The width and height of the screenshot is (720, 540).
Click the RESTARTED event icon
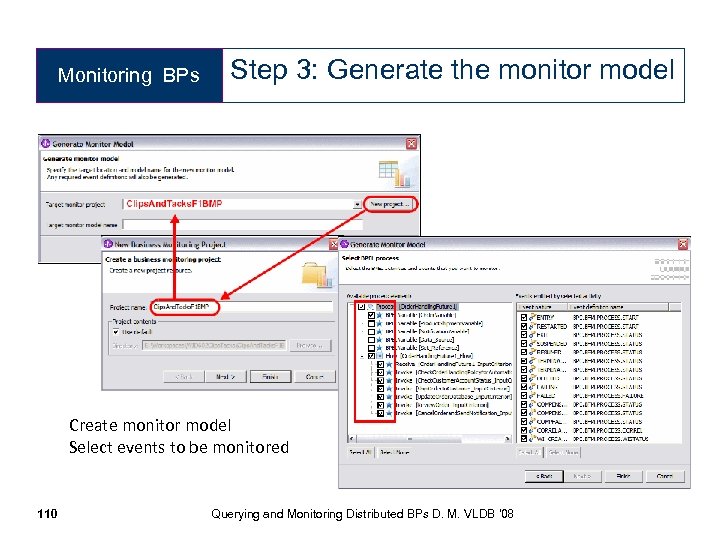click(533, 326)
